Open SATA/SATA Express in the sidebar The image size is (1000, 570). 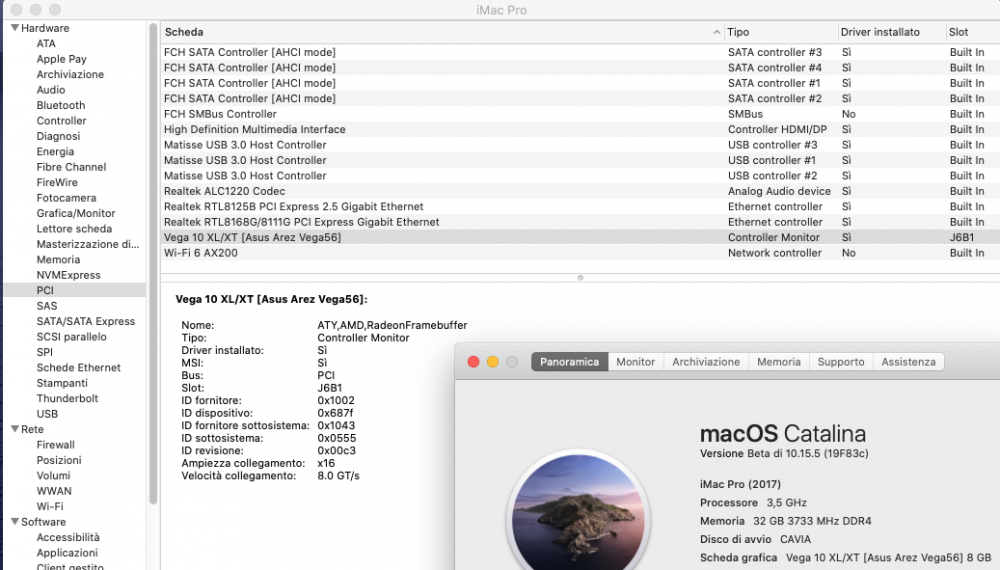(85, 321)
